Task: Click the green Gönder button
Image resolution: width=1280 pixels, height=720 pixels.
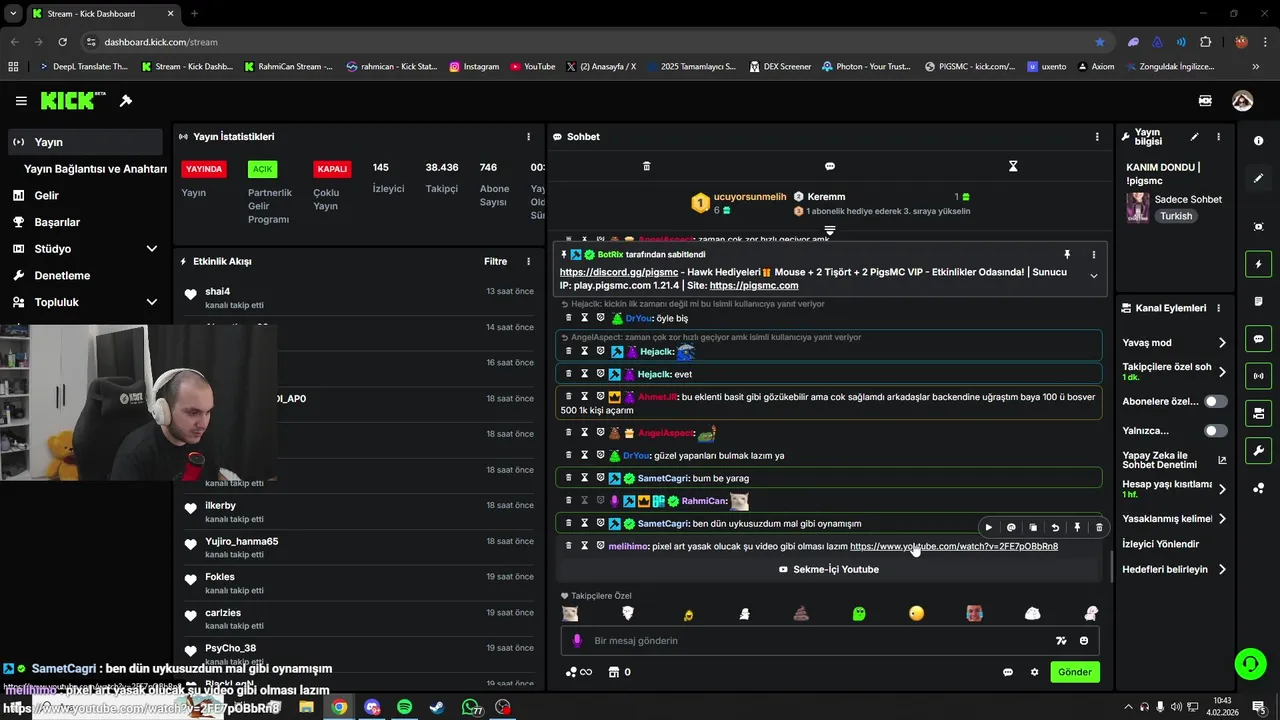Action: coord(1075,672)
